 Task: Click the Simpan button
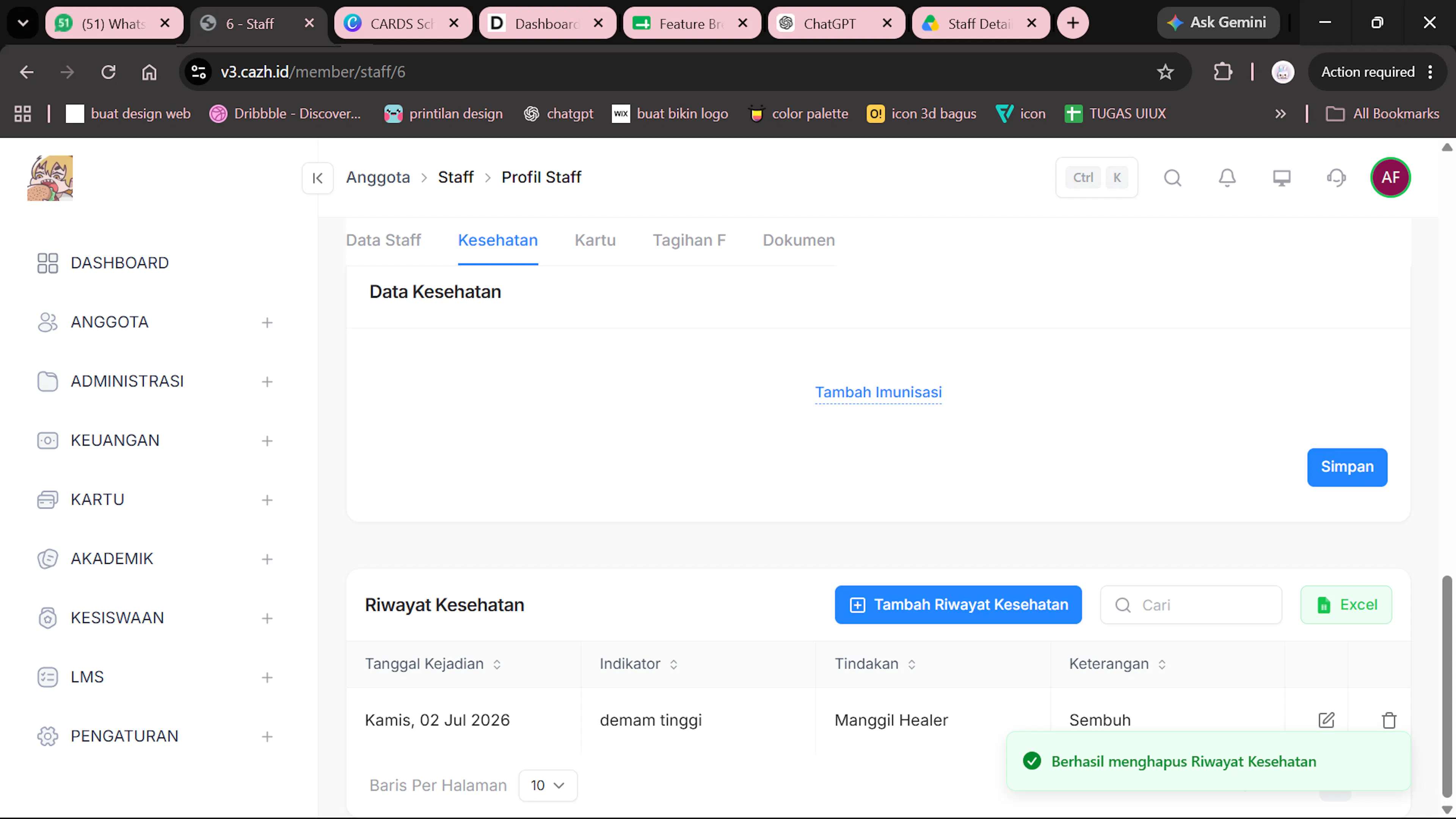click(1347, 467)
